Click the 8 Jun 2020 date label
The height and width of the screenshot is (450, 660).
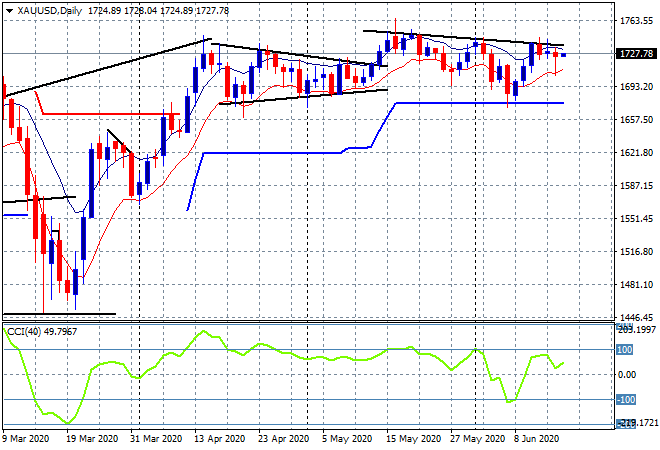tap(536, 439)
